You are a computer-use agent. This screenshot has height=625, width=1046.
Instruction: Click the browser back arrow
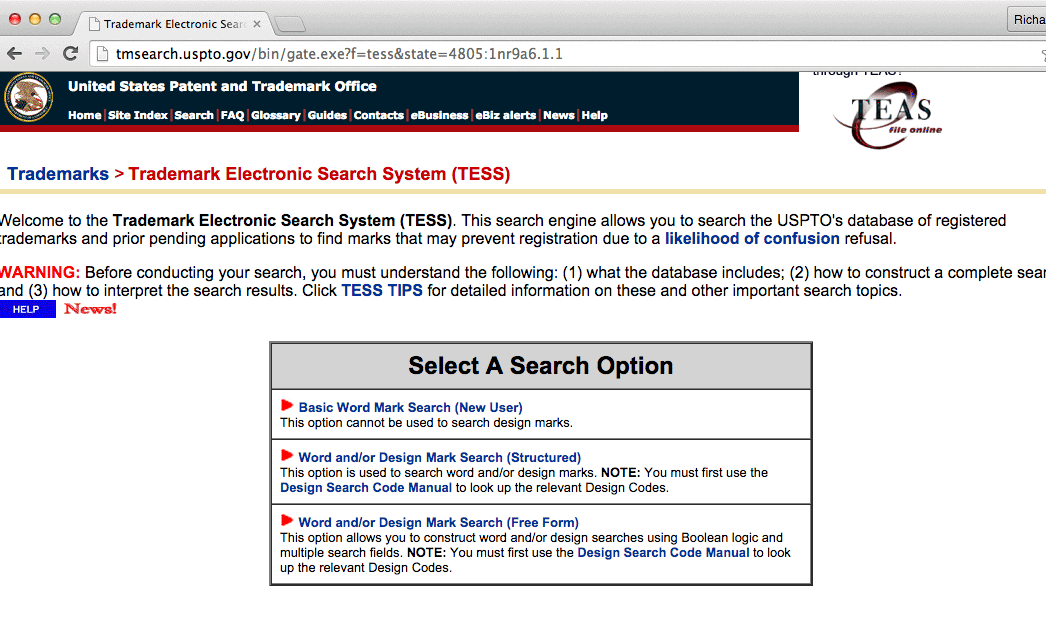[x=14, y=54]
